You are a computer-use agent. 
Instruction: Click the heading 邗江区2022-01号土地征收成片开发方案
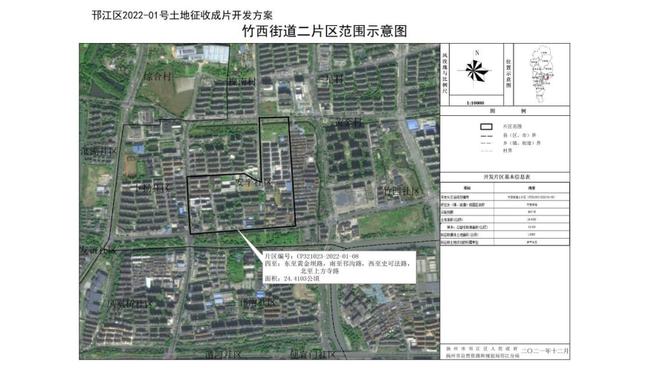click(182, 15)
